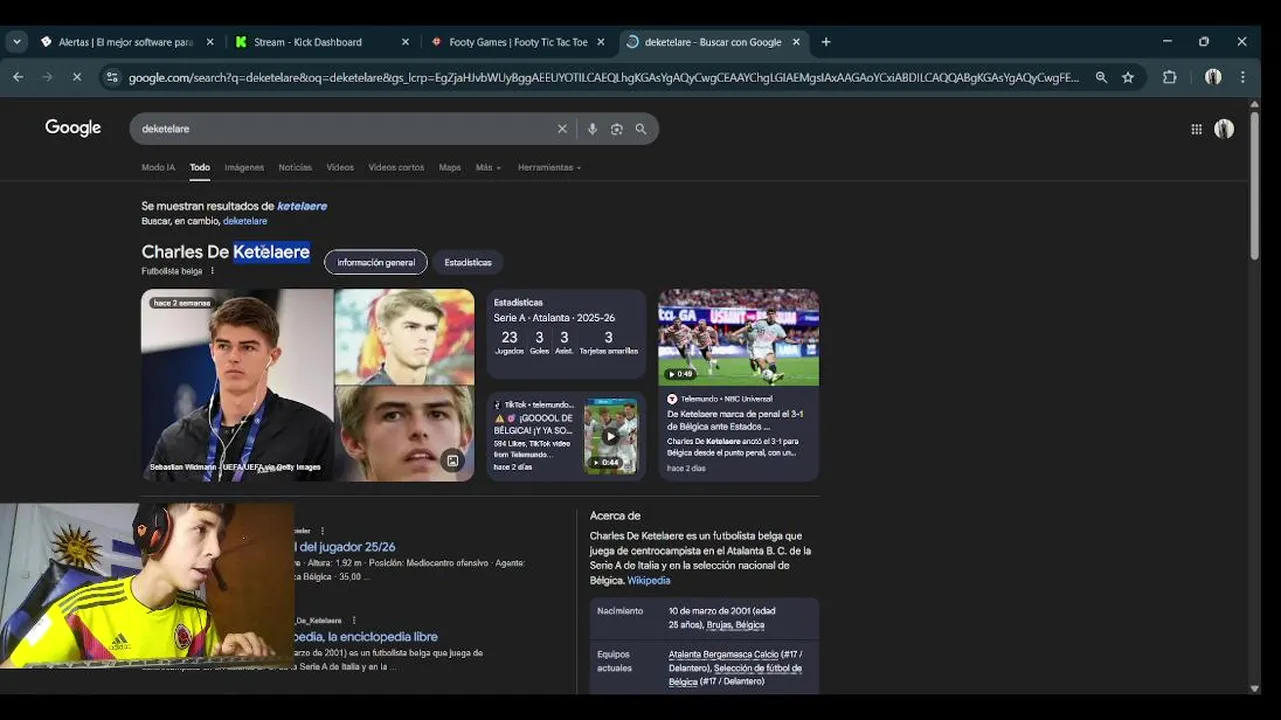Switch to Videos results

pos(340,167)
